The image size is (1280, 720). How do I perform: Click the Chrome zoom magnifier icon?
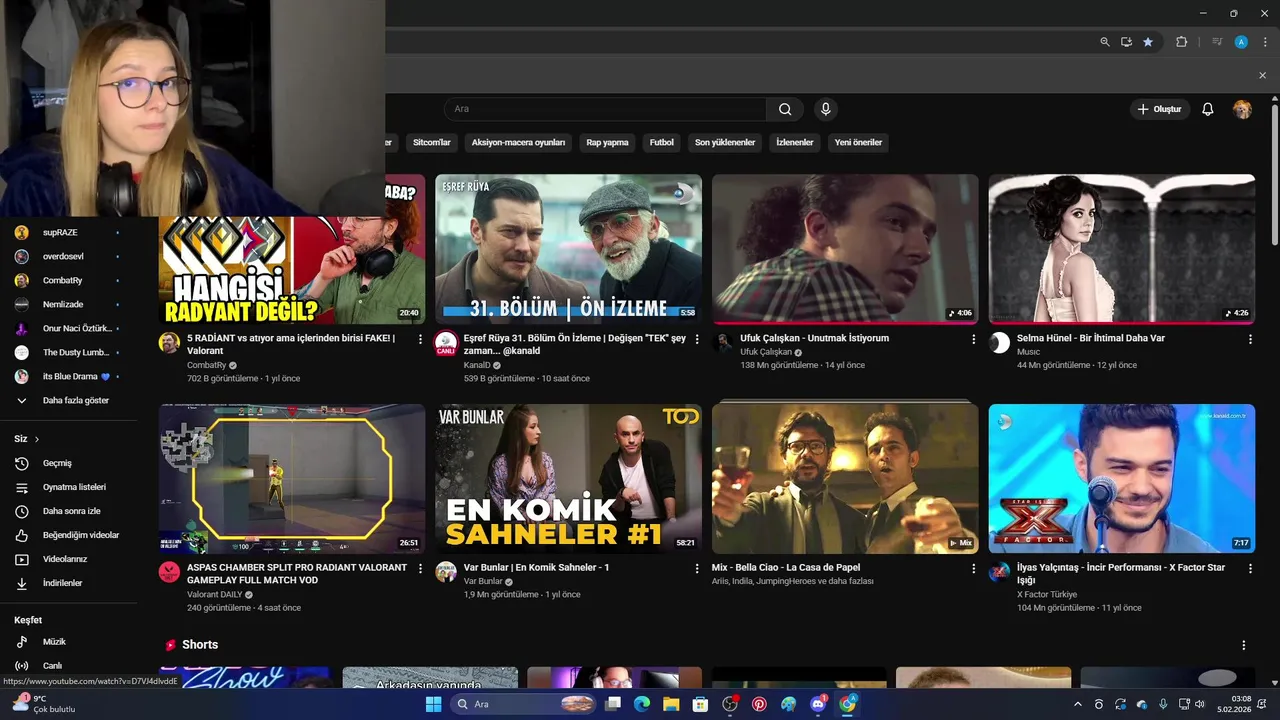point(1104,42)
